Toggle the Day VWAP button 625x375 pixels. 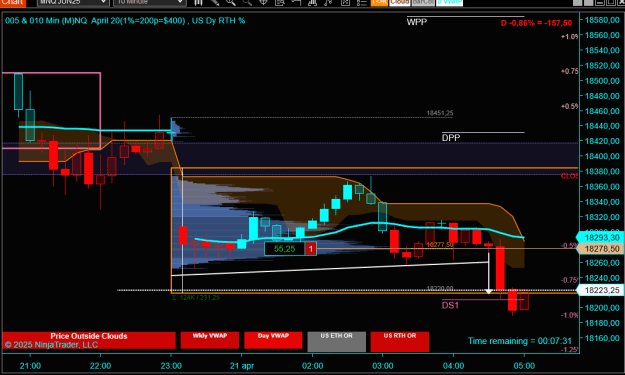click(273, 340)
